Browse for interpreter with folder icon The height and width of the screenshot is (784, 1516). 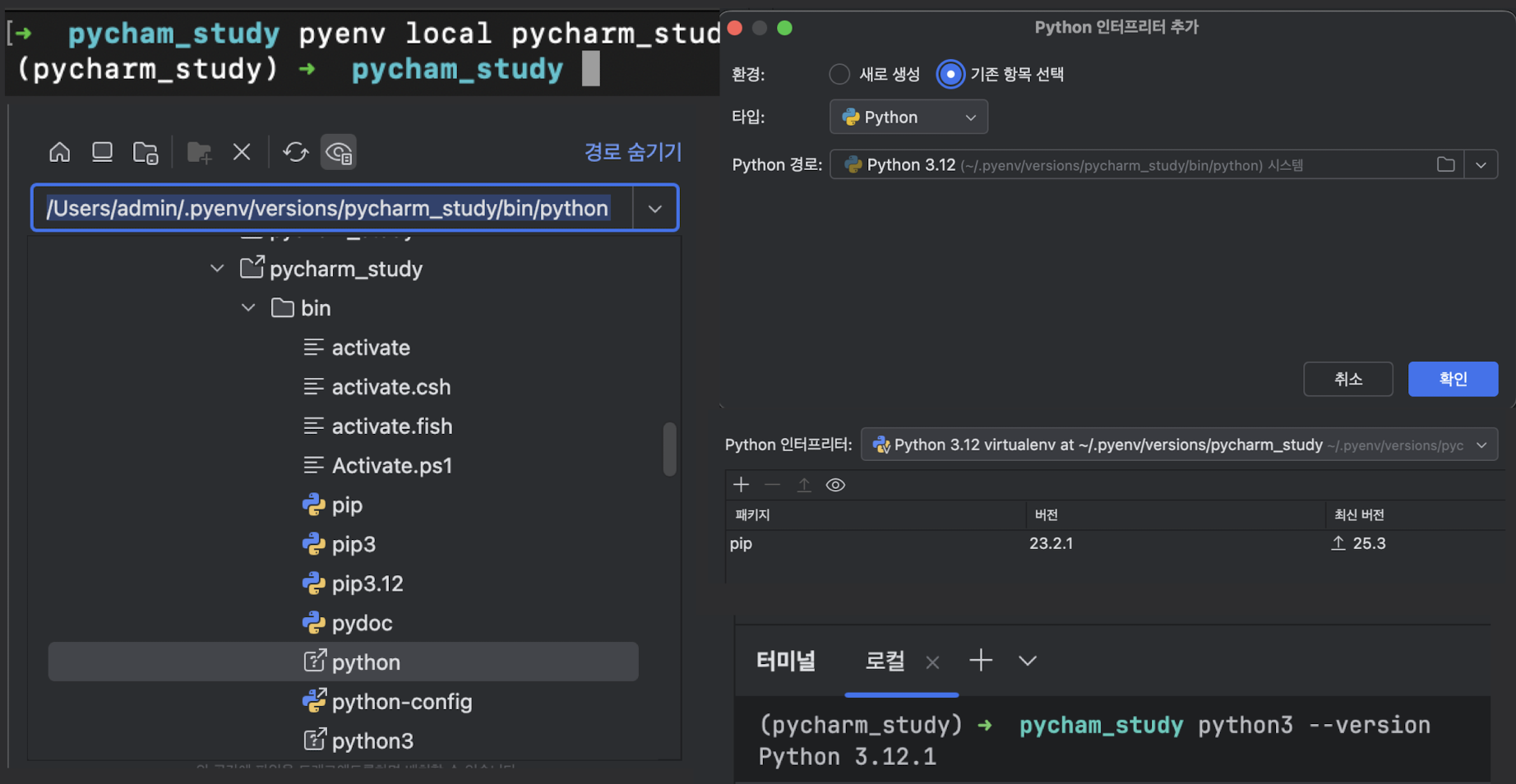(1445, 165)
